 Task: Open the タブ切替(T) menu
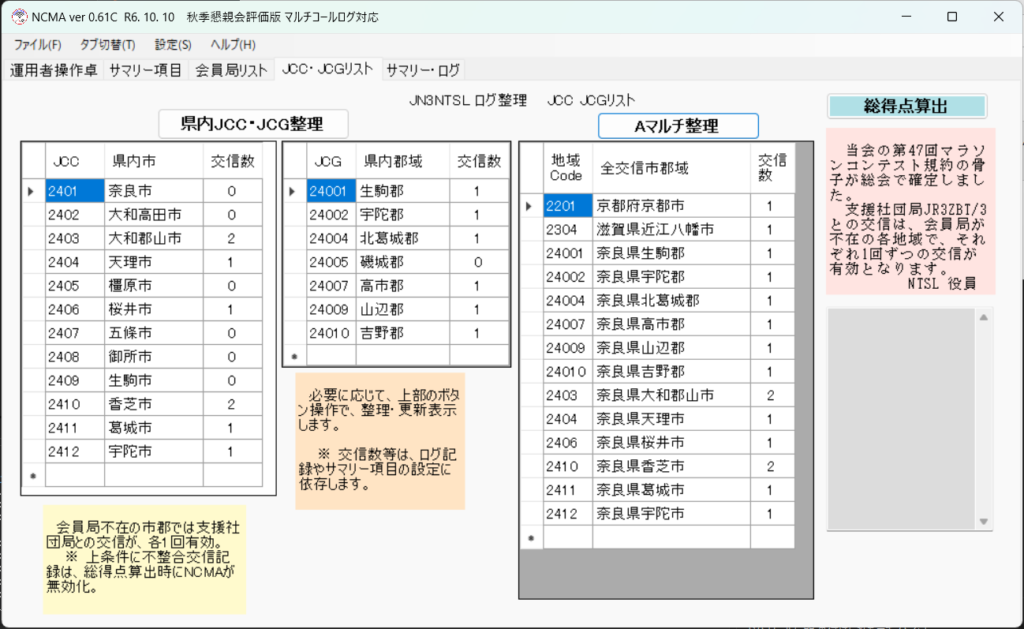tap(107, 45)
